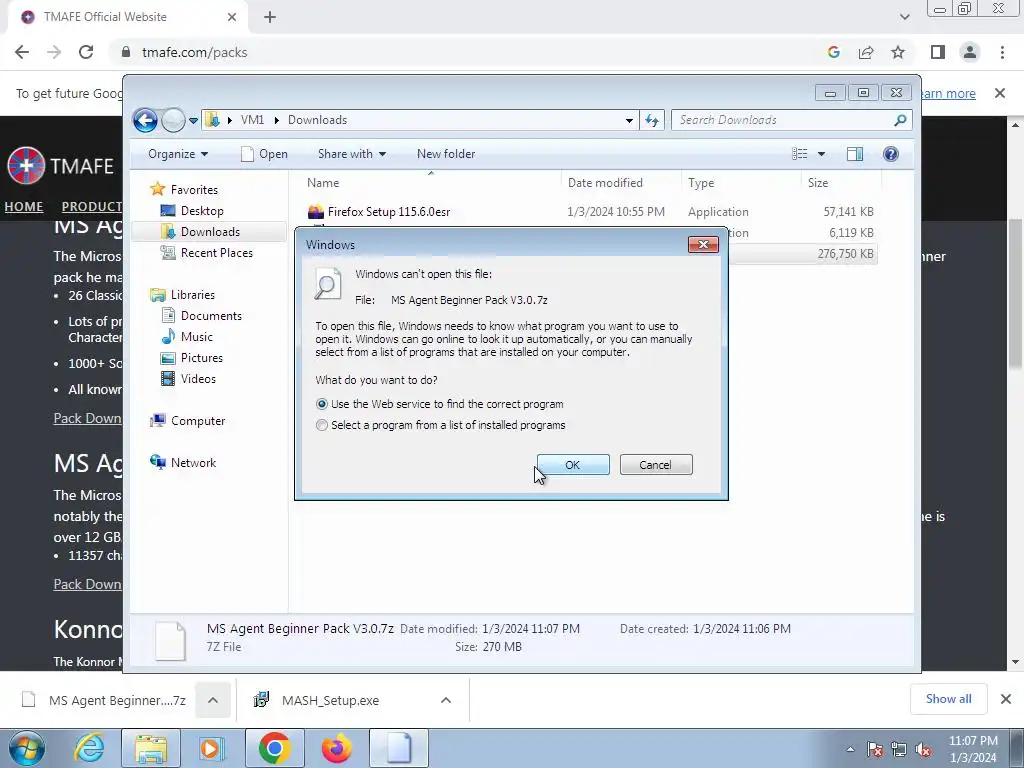Open a new Chrome tab

coord(270,17)
